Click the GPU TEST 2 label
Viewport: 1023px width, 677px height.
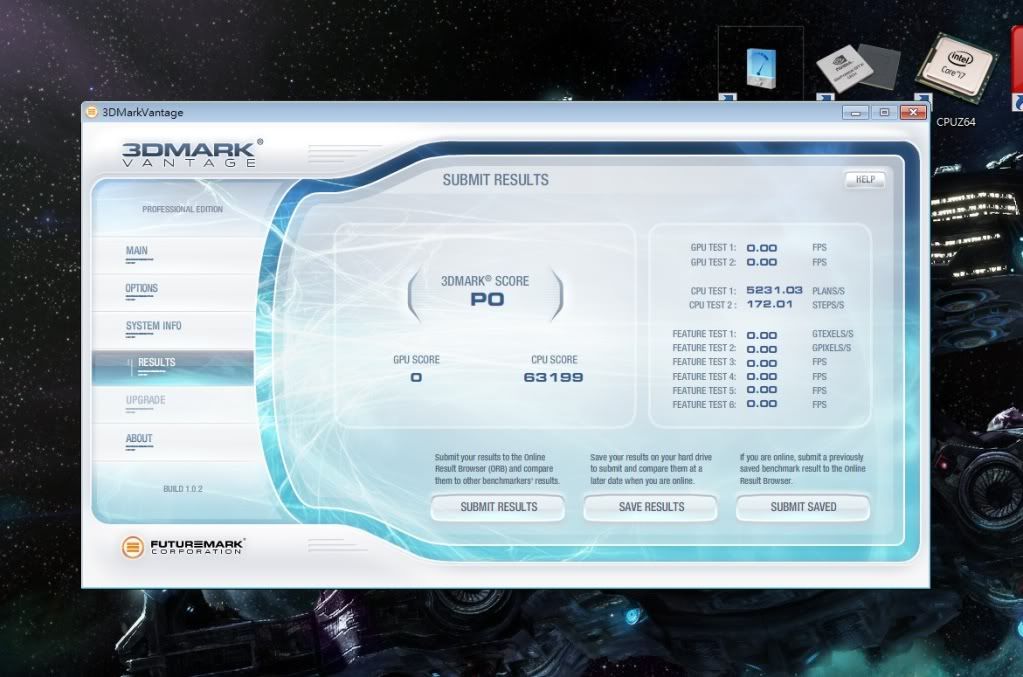click(x=713, y=262)
